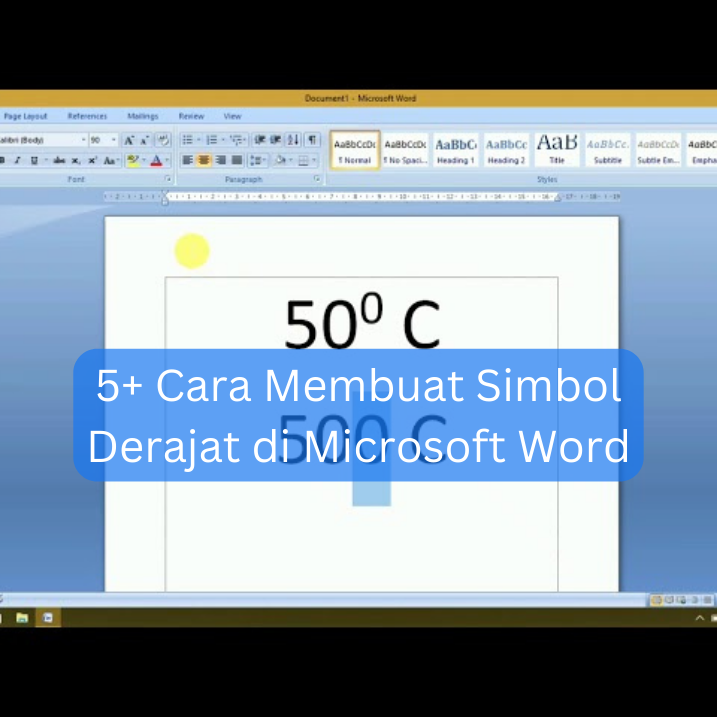Open the References tab
The image size is (717, 717).
[87, 116]
